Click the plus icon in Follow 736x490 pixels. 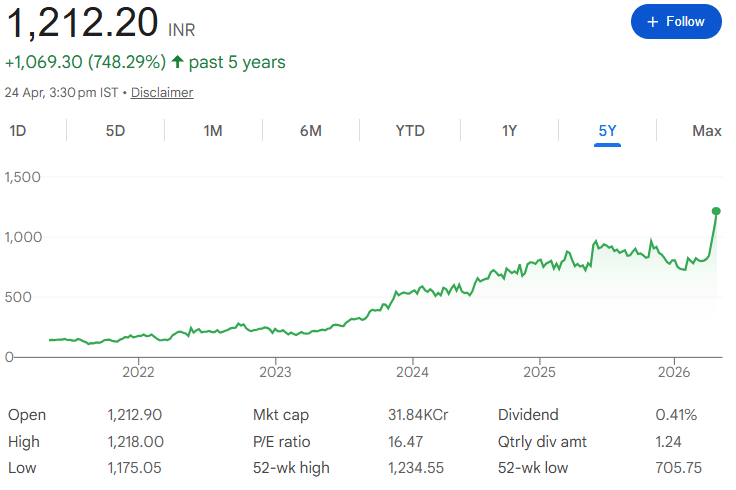[x=653, y=21]
